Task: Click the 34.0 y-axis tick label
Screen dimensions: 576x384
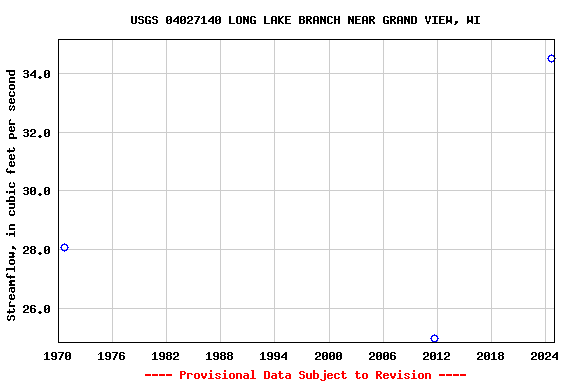Action: point(36,74)
